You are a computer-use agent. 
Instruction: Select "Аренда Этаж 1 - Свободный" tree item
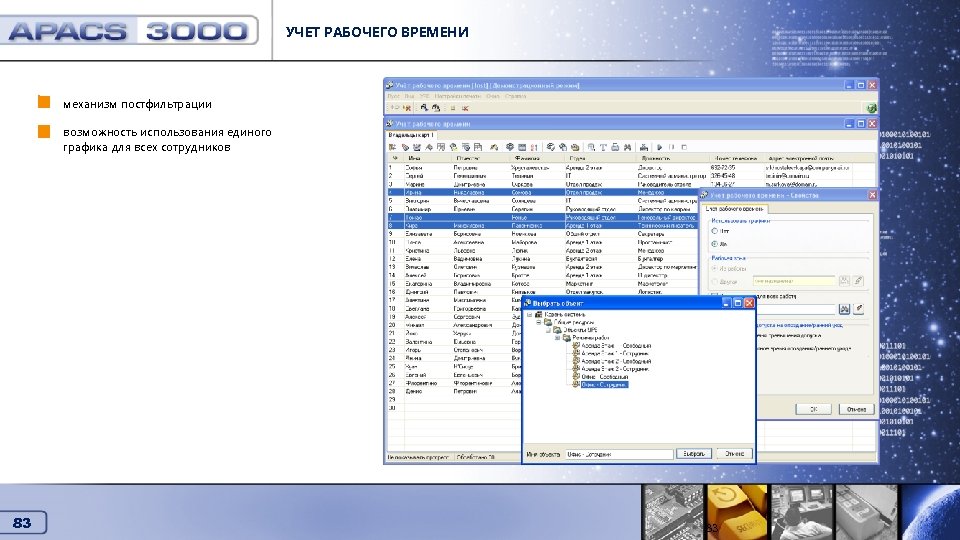[x=616, y=346]
